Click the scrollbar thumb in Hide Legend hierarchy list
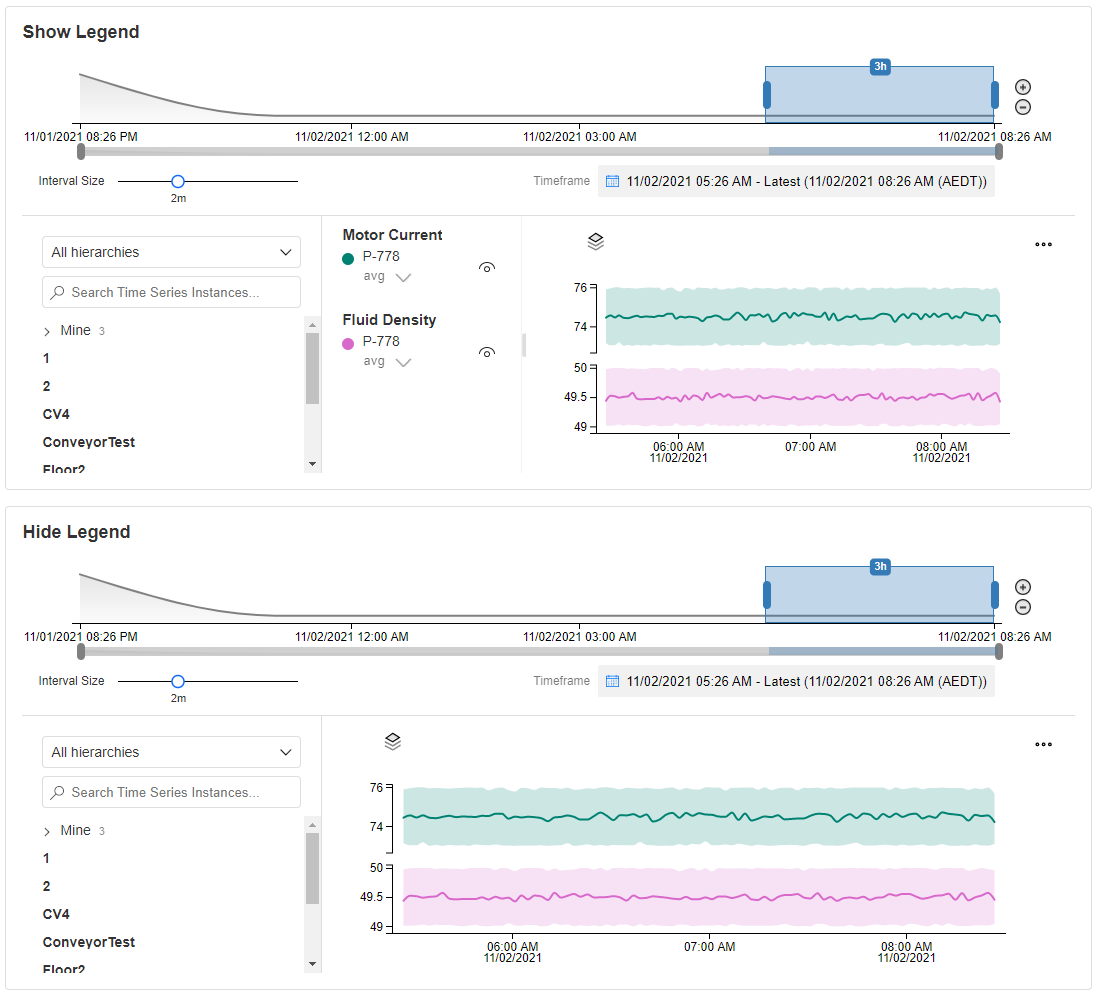The height and width of the screenshot is (995, 1097). 313,869
